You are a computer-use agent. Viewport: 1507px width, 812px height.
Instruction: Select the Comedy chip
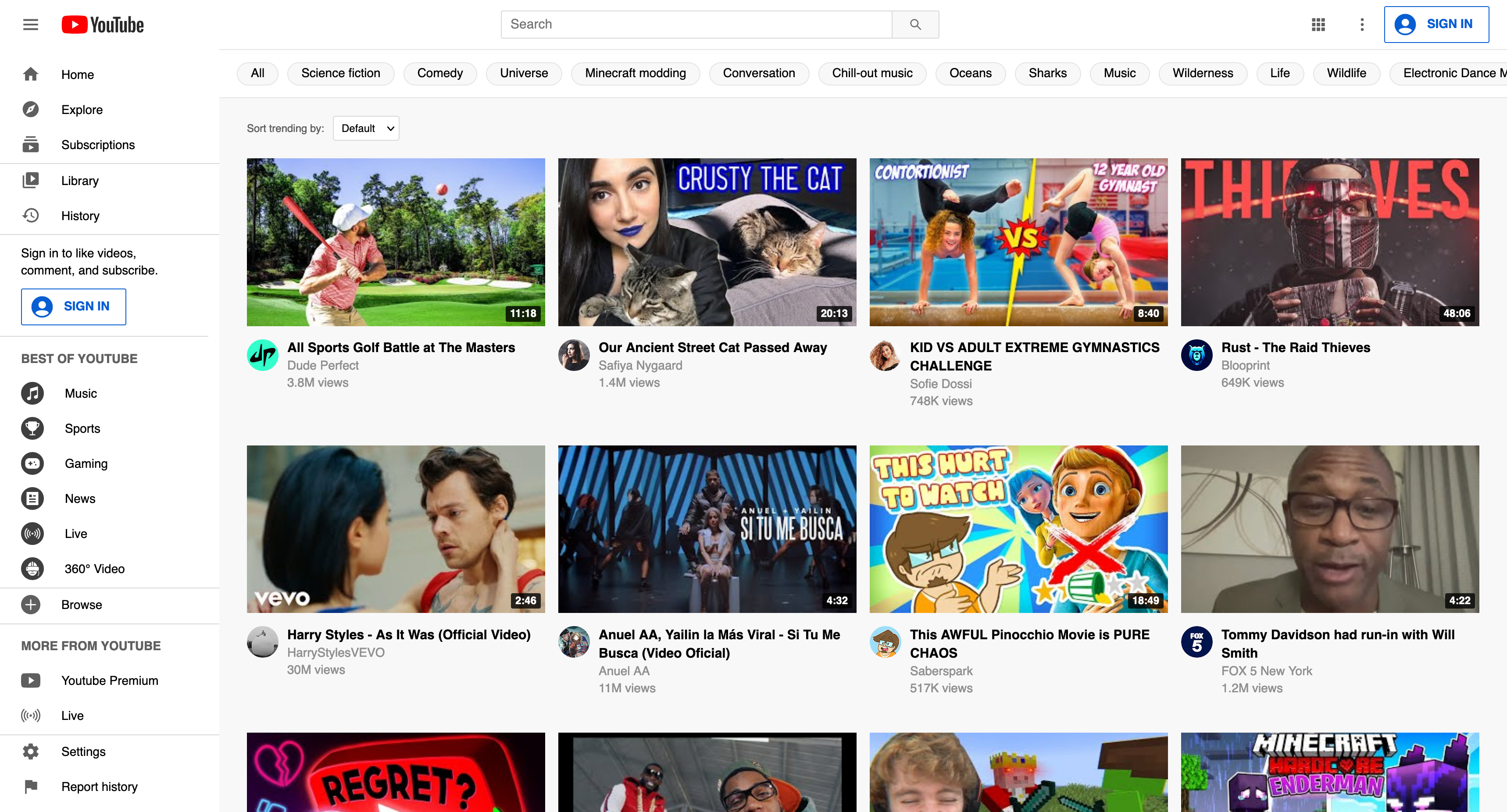[440, 73]
